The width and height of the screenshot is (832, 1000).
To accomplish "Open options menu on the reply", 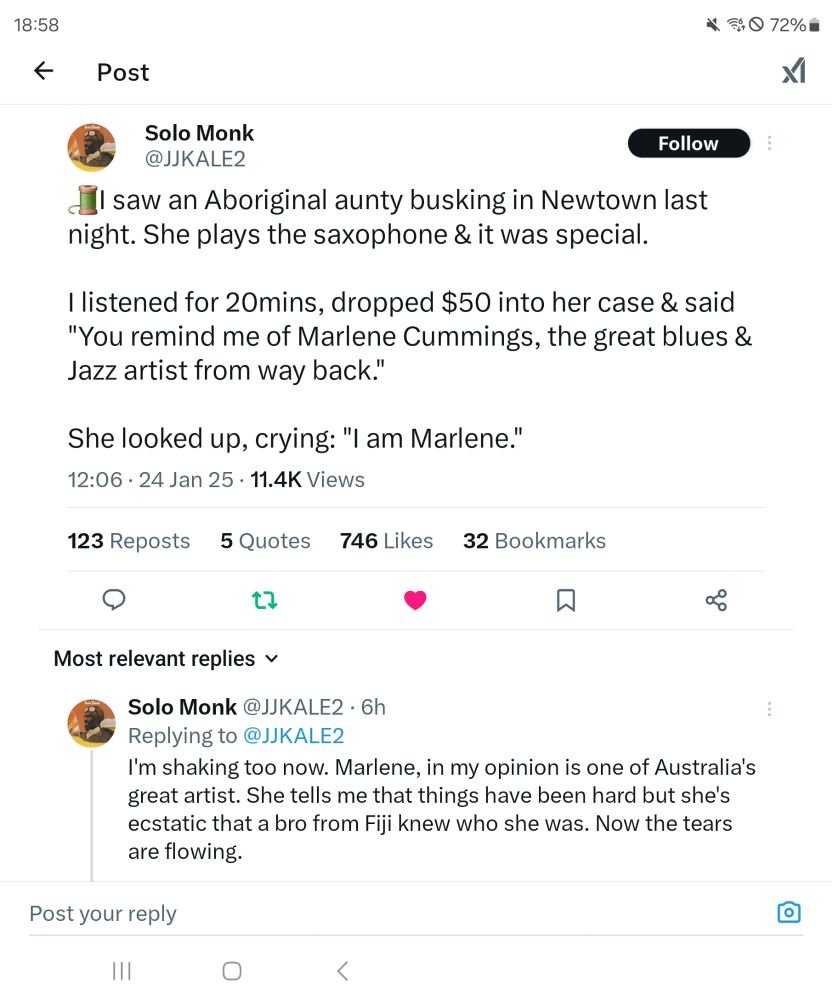I will 769,708.
